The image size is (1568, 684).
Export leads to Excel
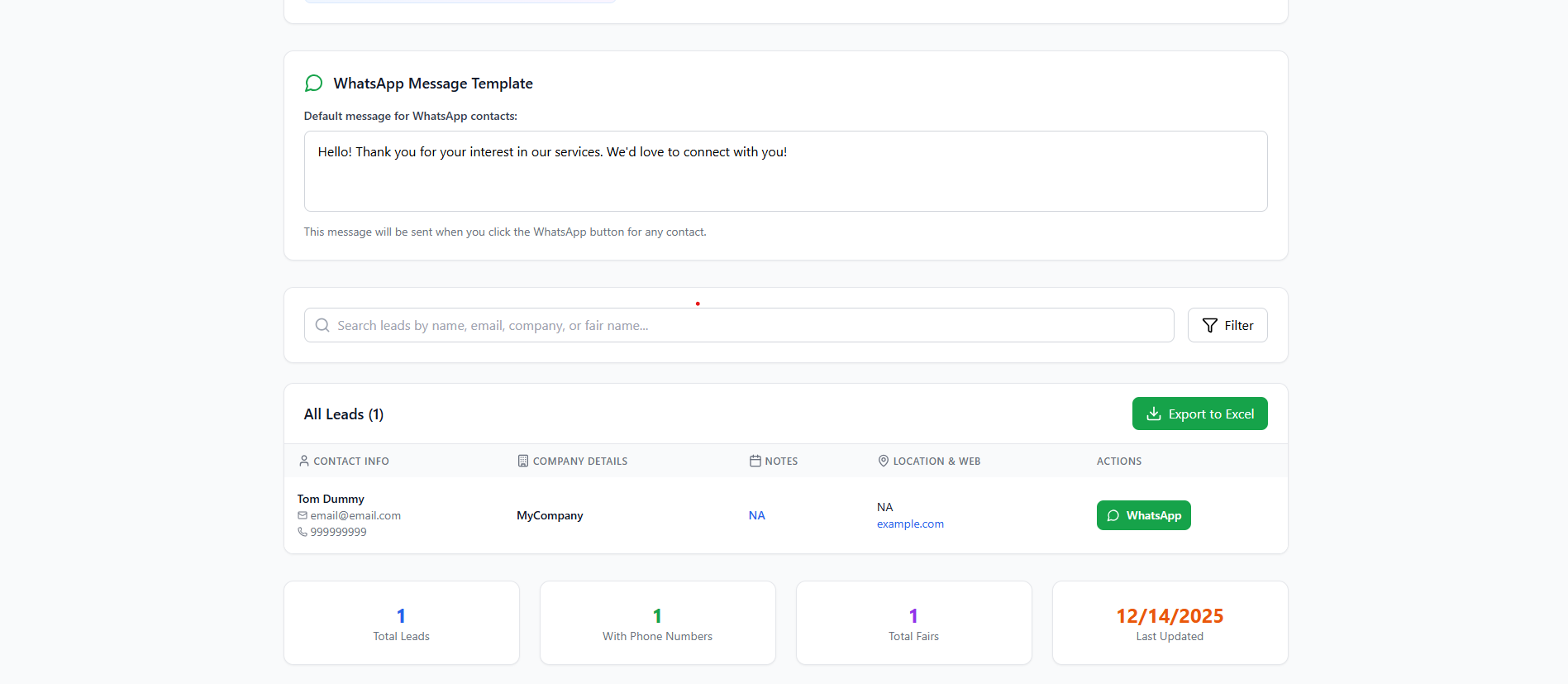pos(1200,414)
